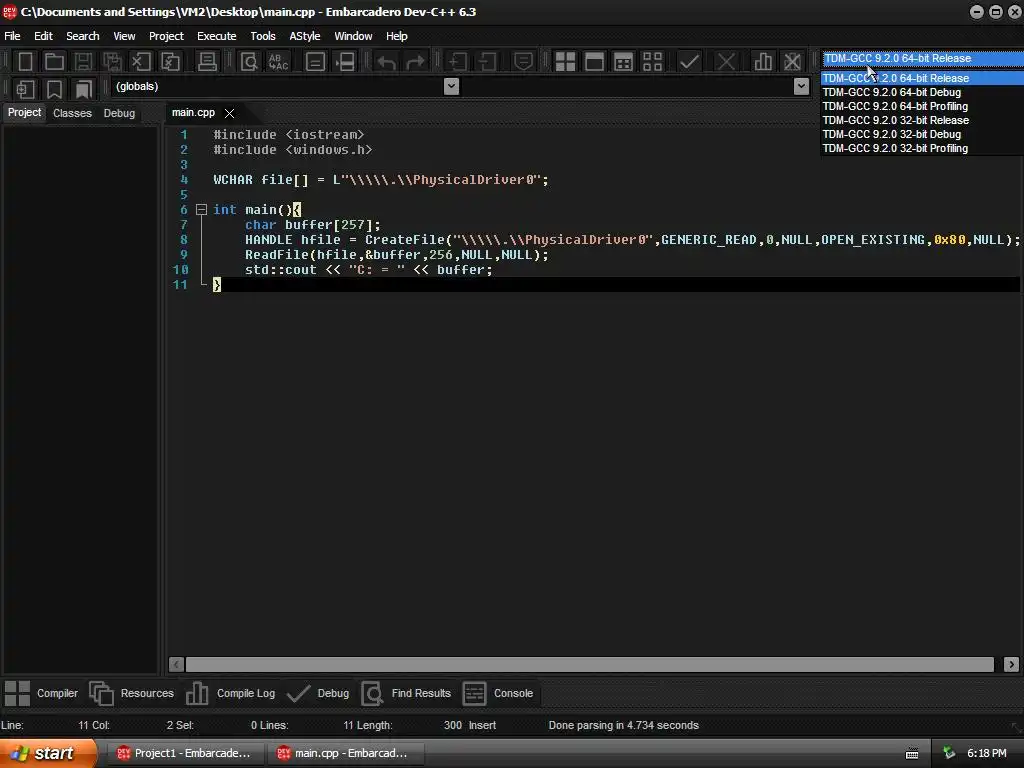Click the Redo arrow icon
The height and width of the screenshot is (768, 1024).
tap(415, 62)
